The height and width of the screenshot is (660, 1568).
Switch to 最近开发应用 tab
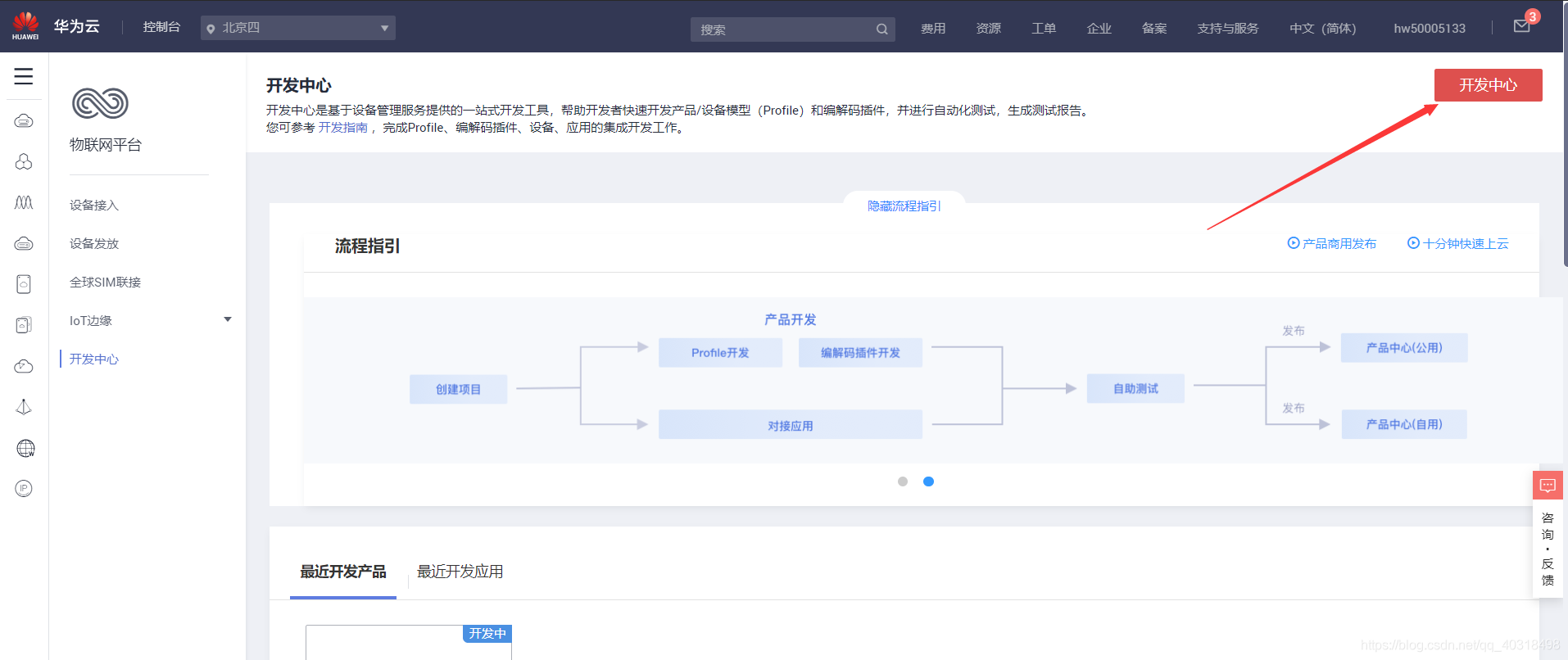(x=460, y=572)
